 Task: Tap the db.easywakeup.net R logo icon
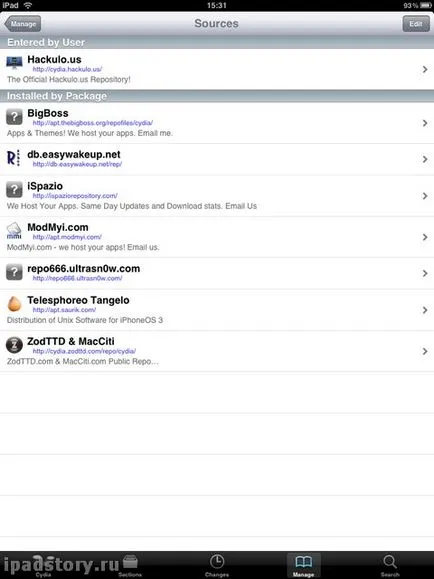point(14,158)
